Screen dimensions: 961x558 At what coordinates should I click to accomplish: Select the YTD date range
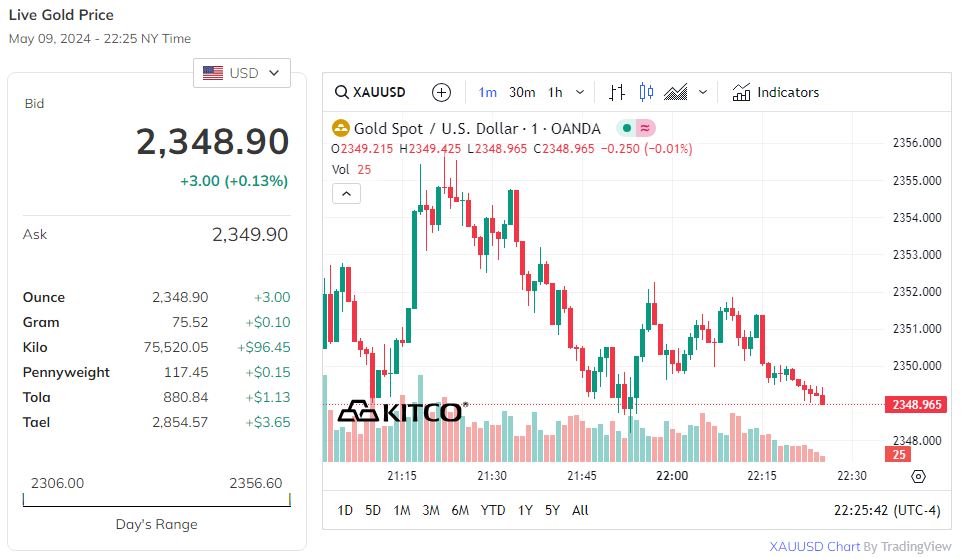coord(493,510)
